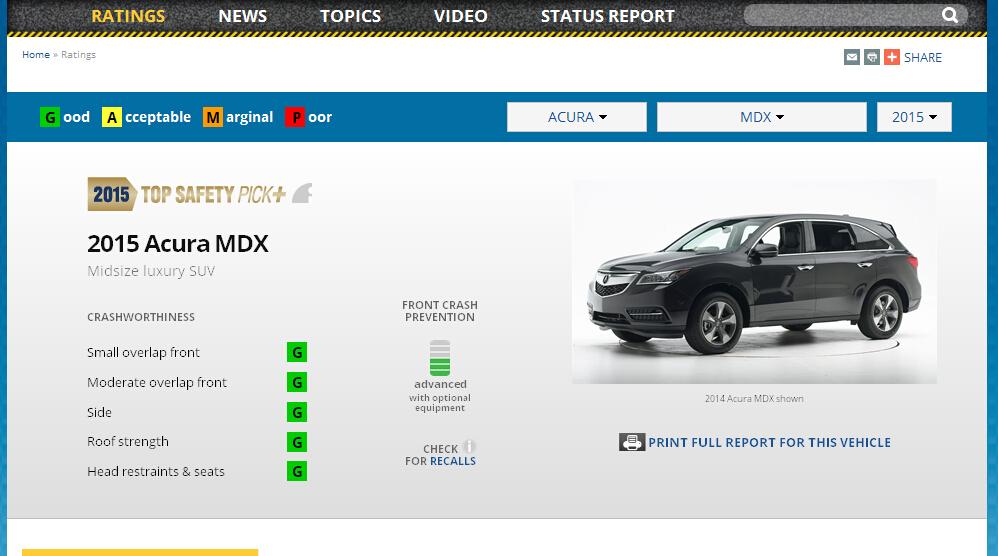Image resolution: width=998 pixels, height=556 pixels.
Task: Click the Ratings breadcrumb text
Action: (x=78, y=55)
